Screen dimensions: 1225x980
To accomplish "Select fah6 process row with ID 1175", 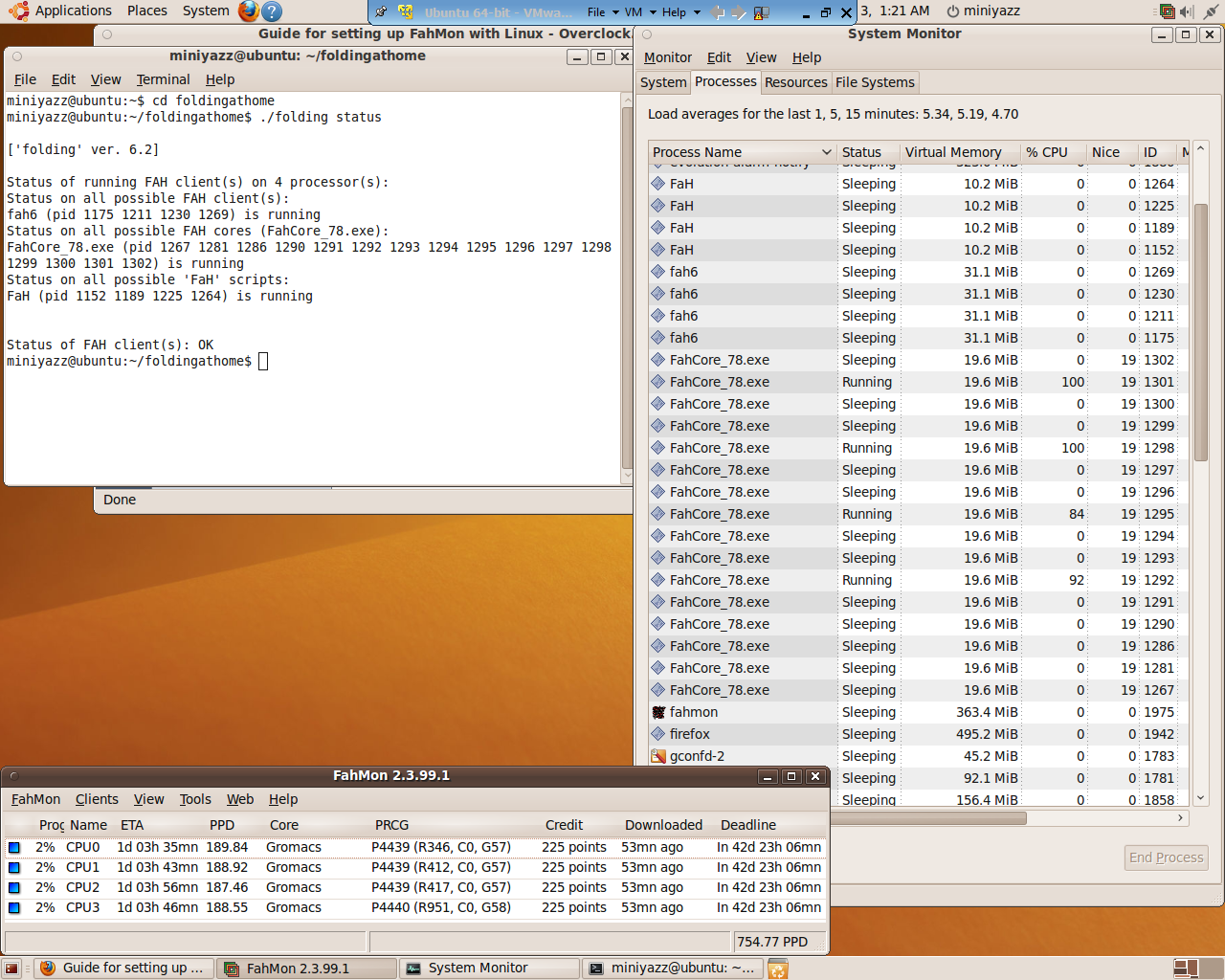I will pos(919,338).
